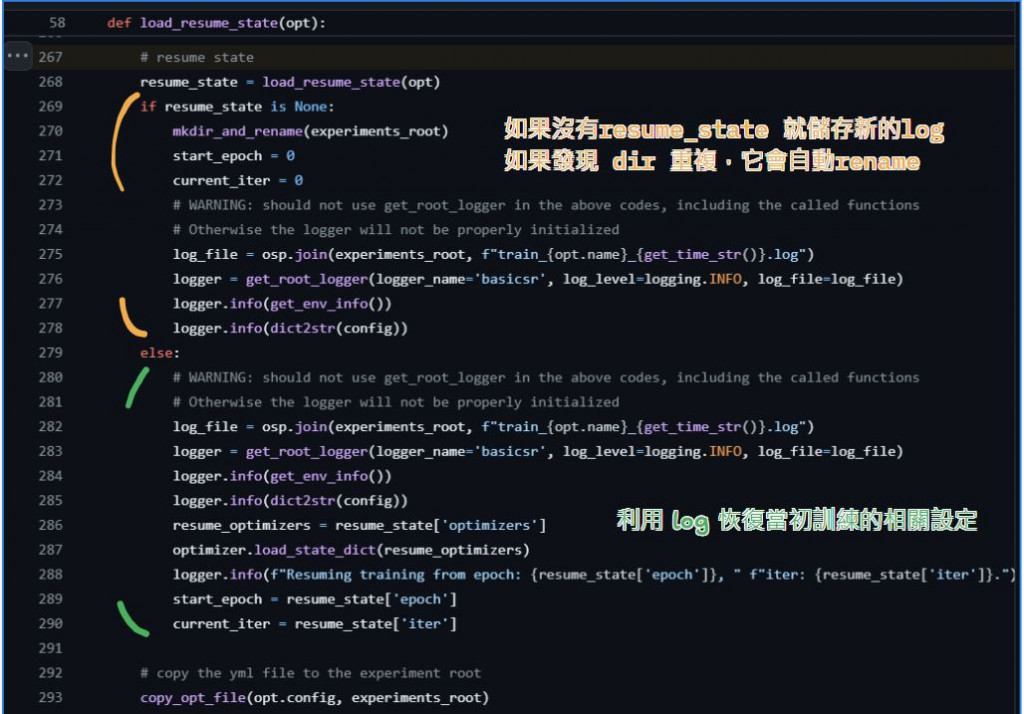The image size is (1024, 714).
Task: Select line number 267
Action: pos(50,57)
